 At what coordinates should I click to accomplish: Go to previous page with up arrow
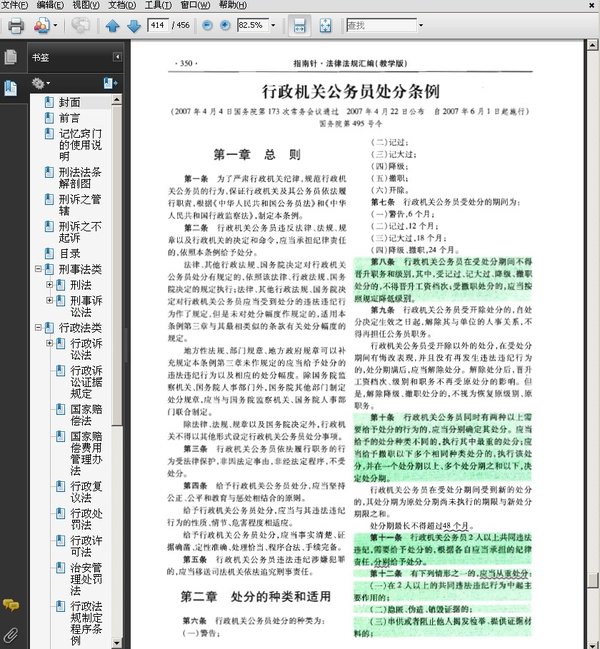[113, 26]
